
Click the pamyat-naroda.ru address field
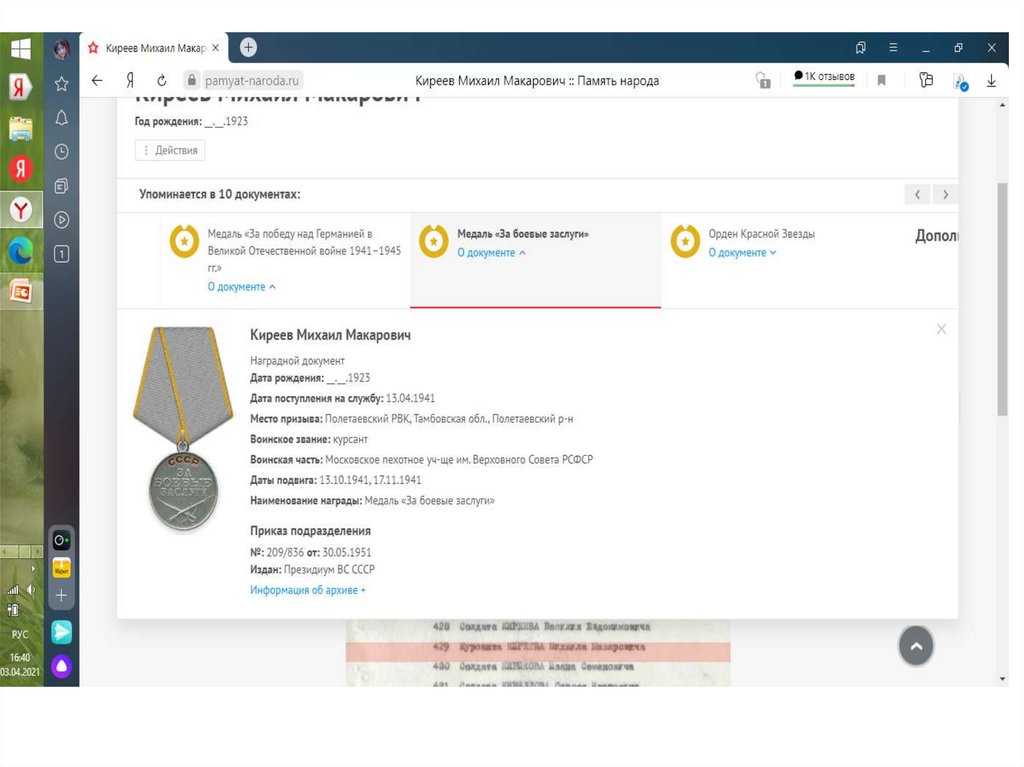point(253,81)
